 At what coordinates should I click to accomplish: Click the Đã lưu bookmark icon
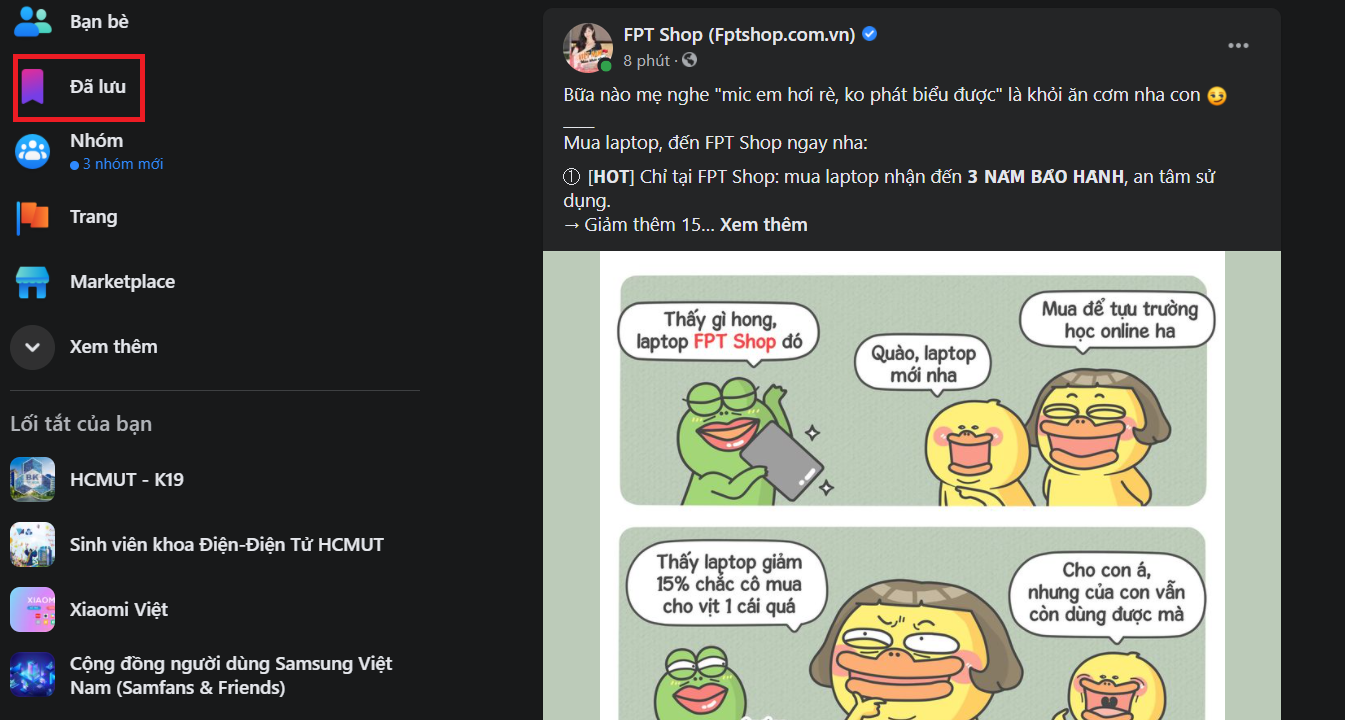coord(33,87)
